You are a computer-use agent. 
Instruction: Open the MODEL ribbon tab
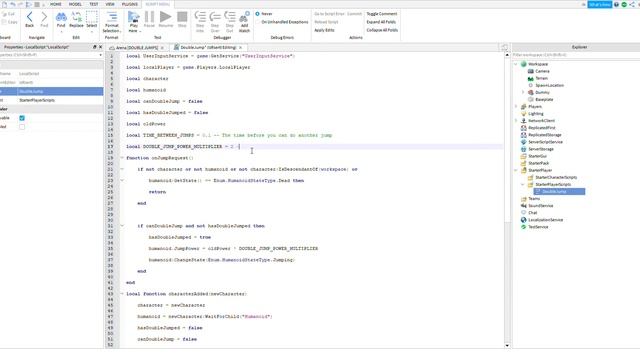[x=75, y=4]
